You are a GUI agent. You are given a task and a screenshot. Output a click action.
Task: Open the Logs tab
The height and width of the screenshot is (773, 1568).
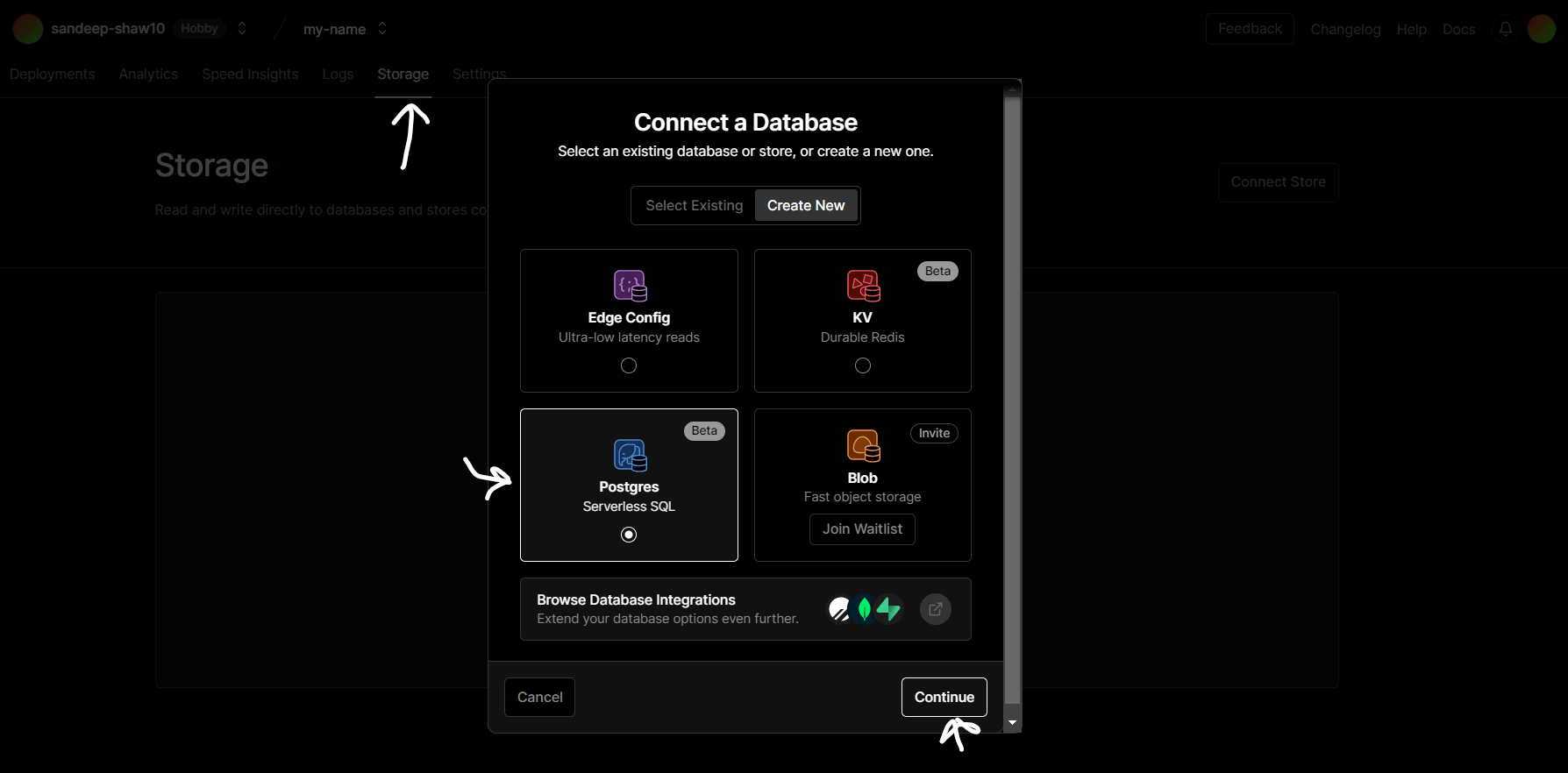tap(338, 74)
